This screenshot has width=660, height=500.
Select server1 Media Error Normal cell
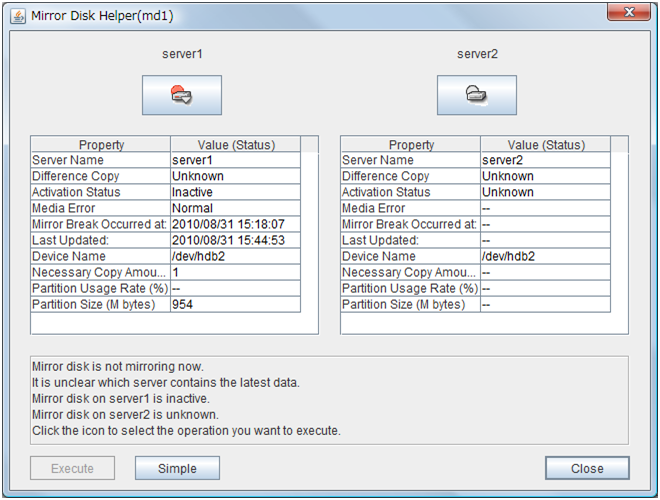pyautogui.click(x=235, y=208)
